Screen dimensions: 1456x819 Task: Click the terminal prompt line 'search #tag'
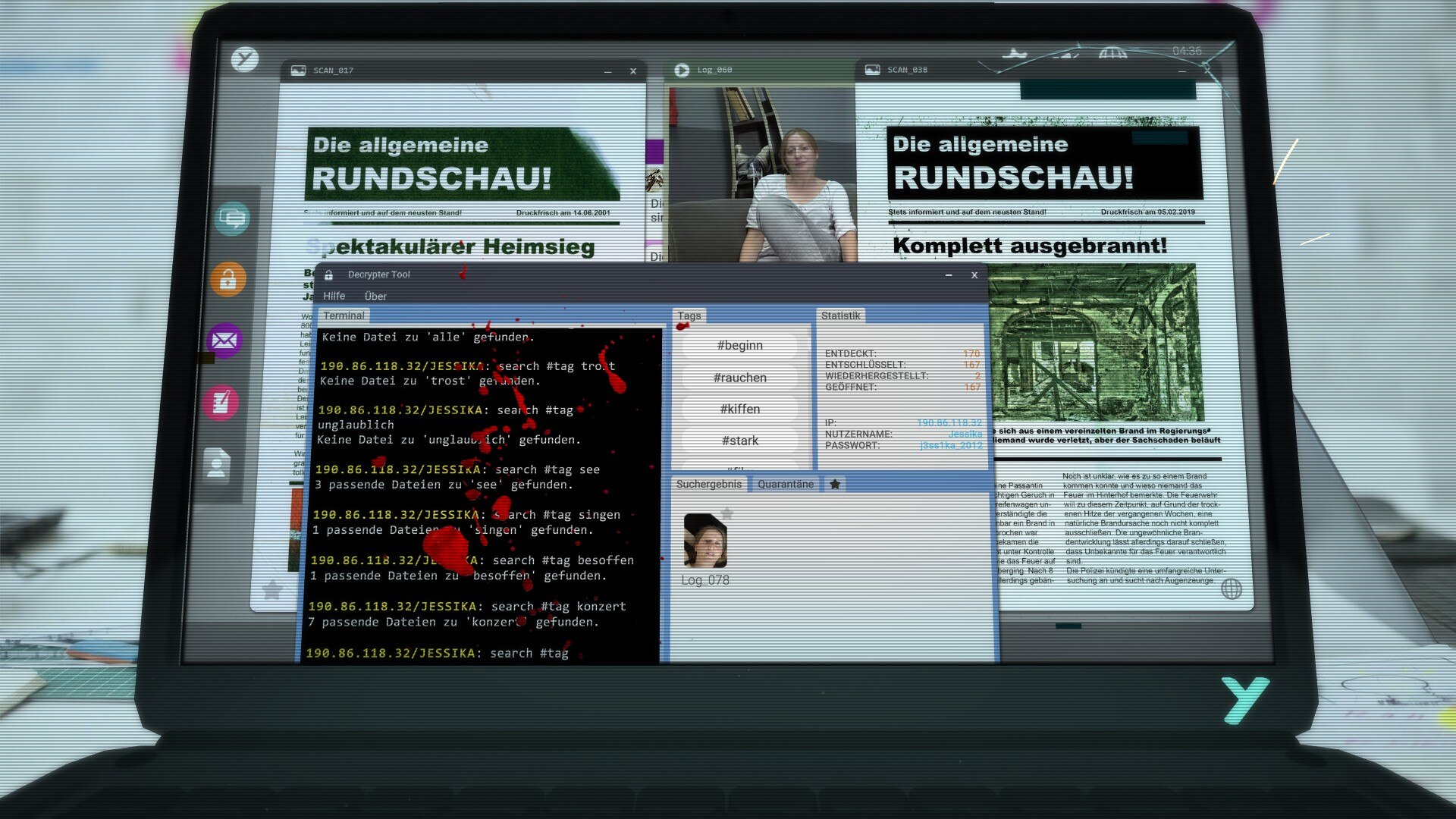(x=437, y=653)
